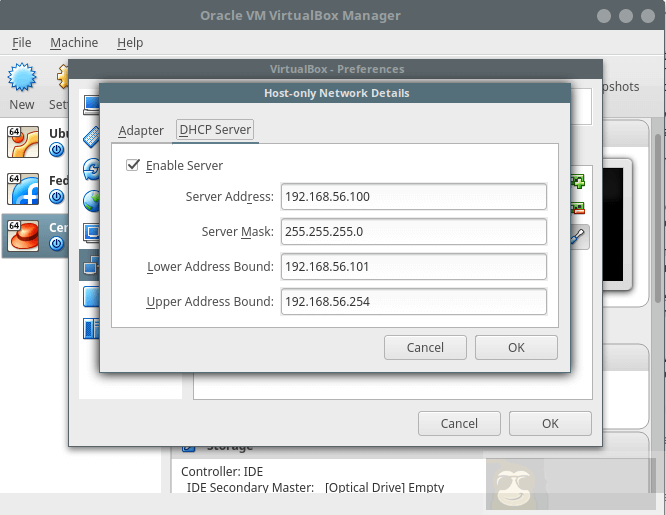Click powered-off state icon under Fedora VM
The height and width of the screenshot is (515, 666).
pyautogui.click(x=56, y=197)
